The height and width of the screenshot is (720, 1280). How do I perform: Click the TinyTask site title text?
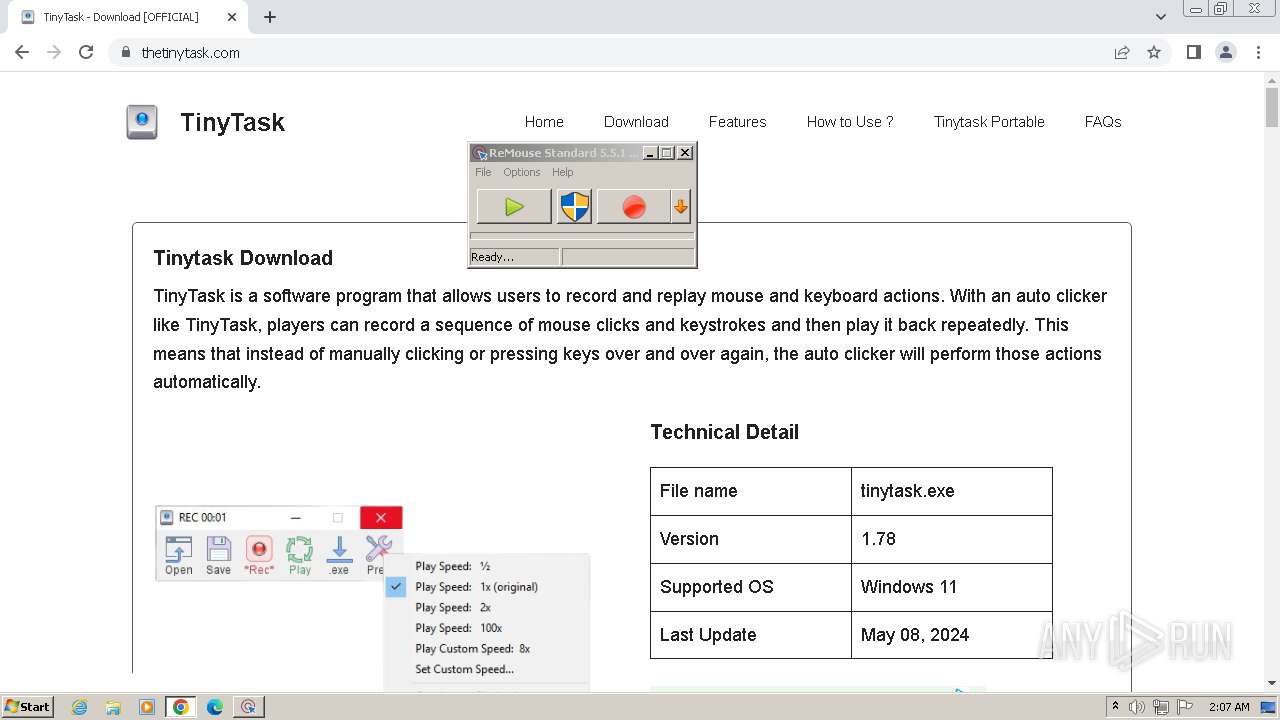tap(232, 122)
